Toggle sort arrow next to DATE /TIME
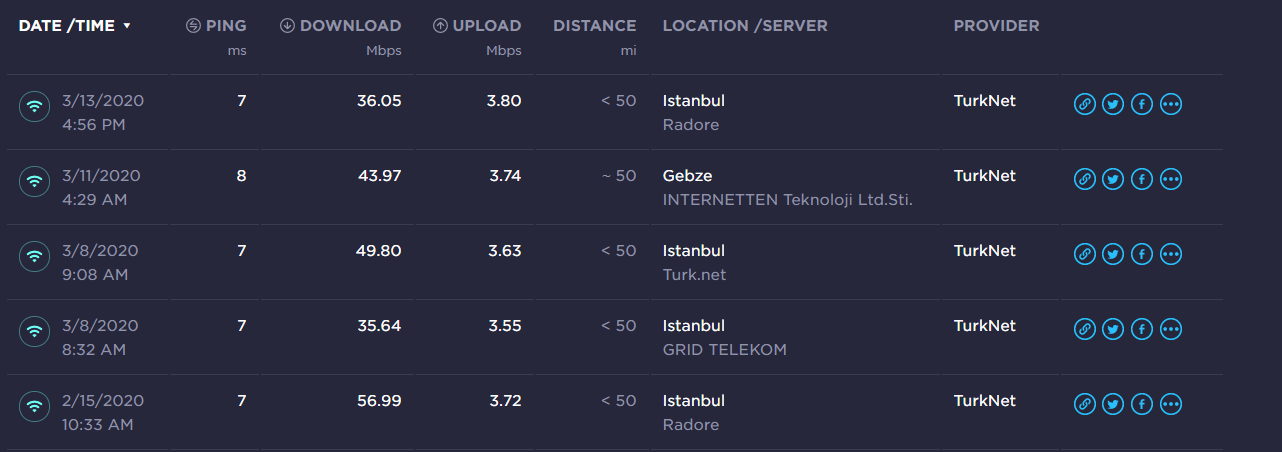The width and height of the screenshot is (1282, 452). pyautogui.click(x=127, y=26)
